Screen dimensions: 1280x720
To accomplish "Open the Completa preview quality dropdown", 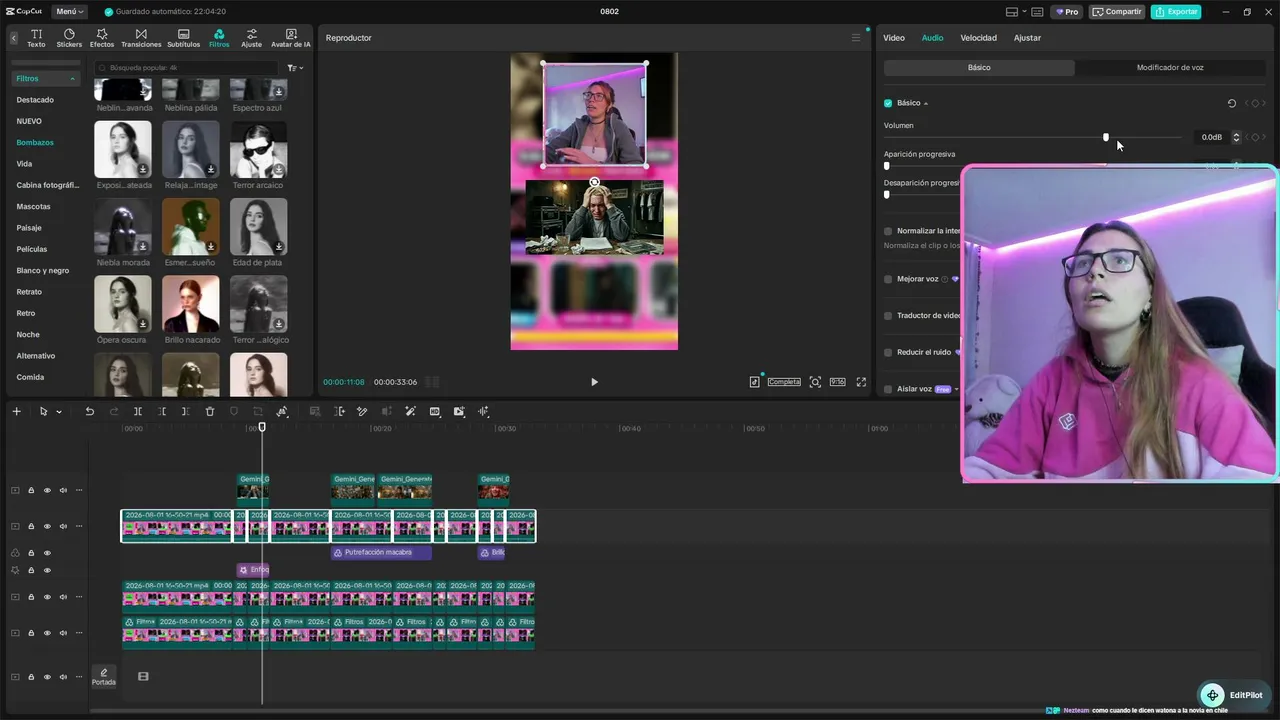I will pyautogui.click(x=784, y=382).
